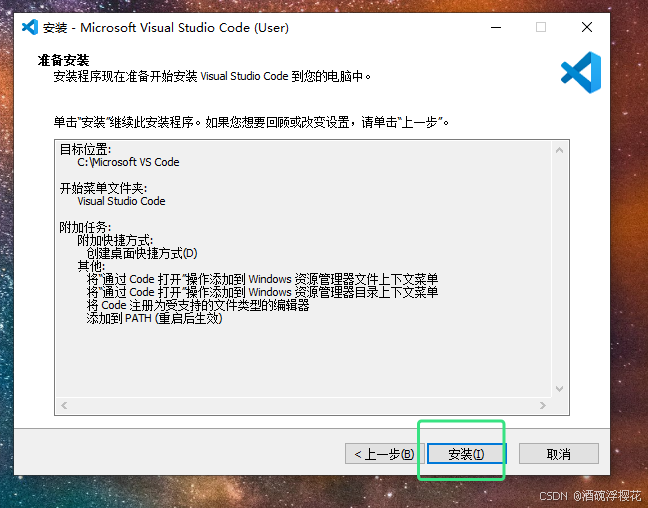Viewport: 648px width, 508px height.
Task: Go back with the 上一步(B) button
Action: 384,454
